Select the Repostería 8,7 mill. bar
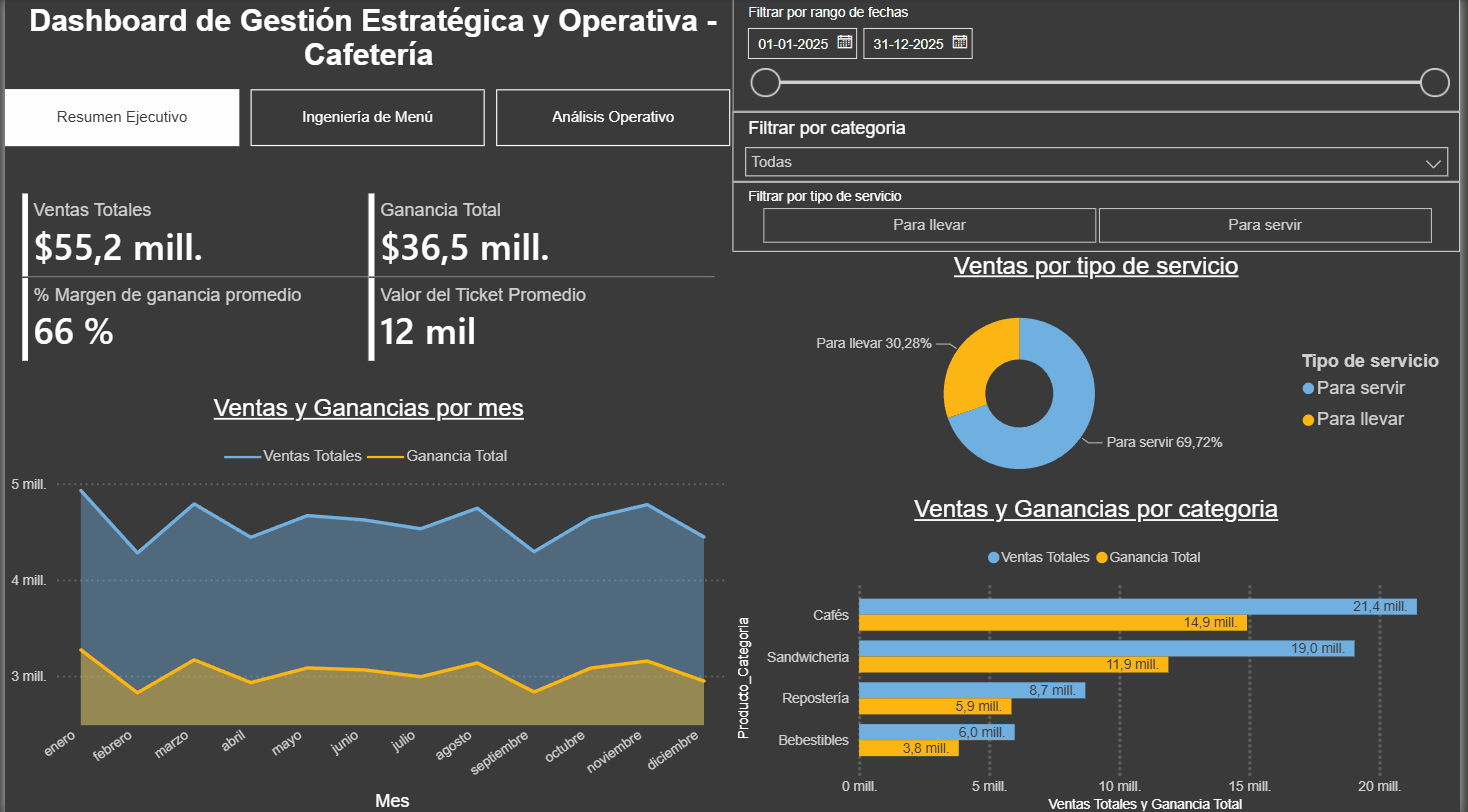Screen dimensions: 1468x812 point(972,690)
